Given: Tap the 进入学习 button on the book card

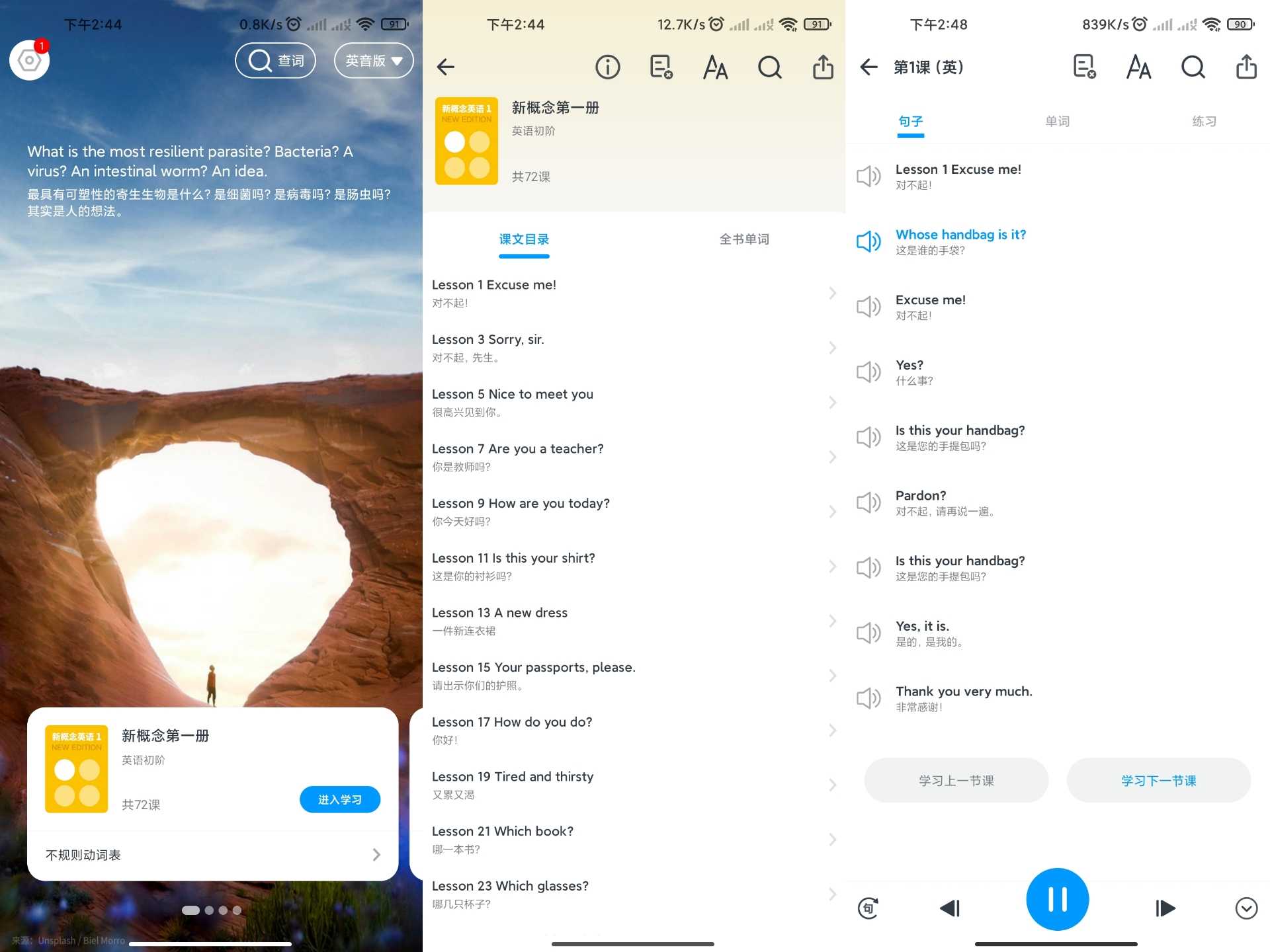Looking at the screenshot, I should 340,799.
